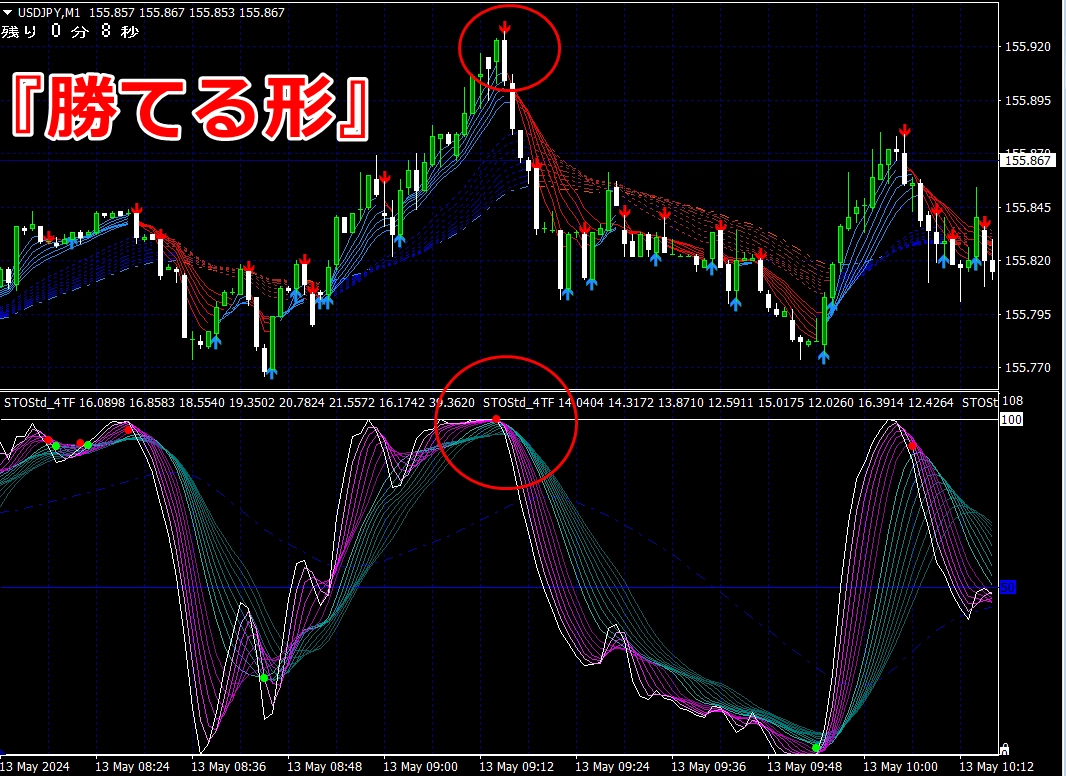Click the small icon at bottom-right corner
Viewport: 1066px width, 776px height.
1004,749
